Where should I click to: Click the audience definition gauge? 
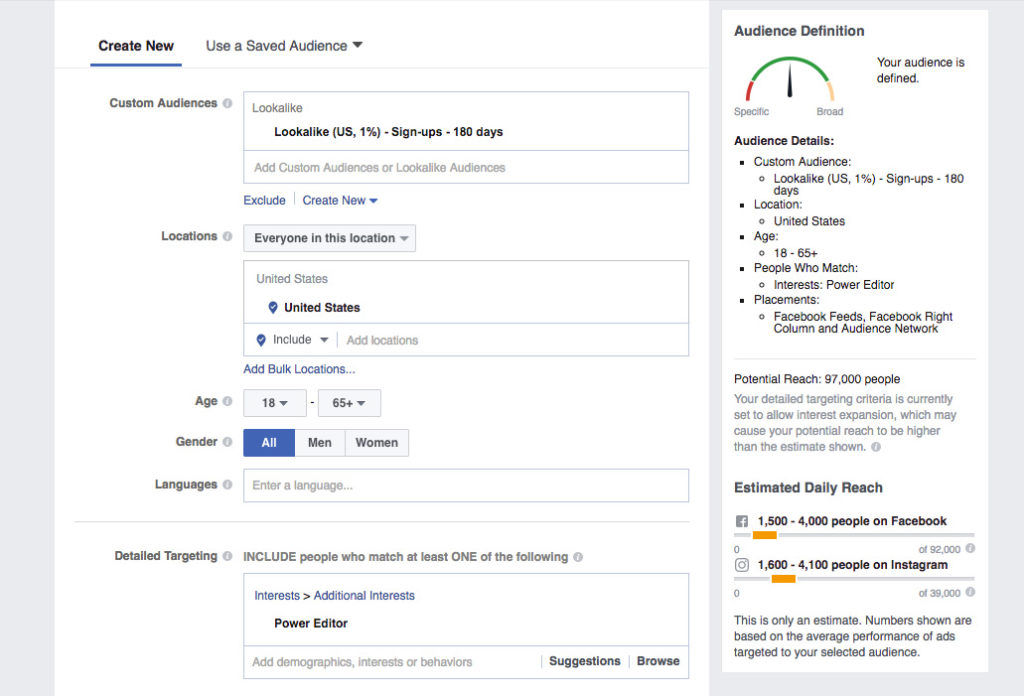pos(790,78)
